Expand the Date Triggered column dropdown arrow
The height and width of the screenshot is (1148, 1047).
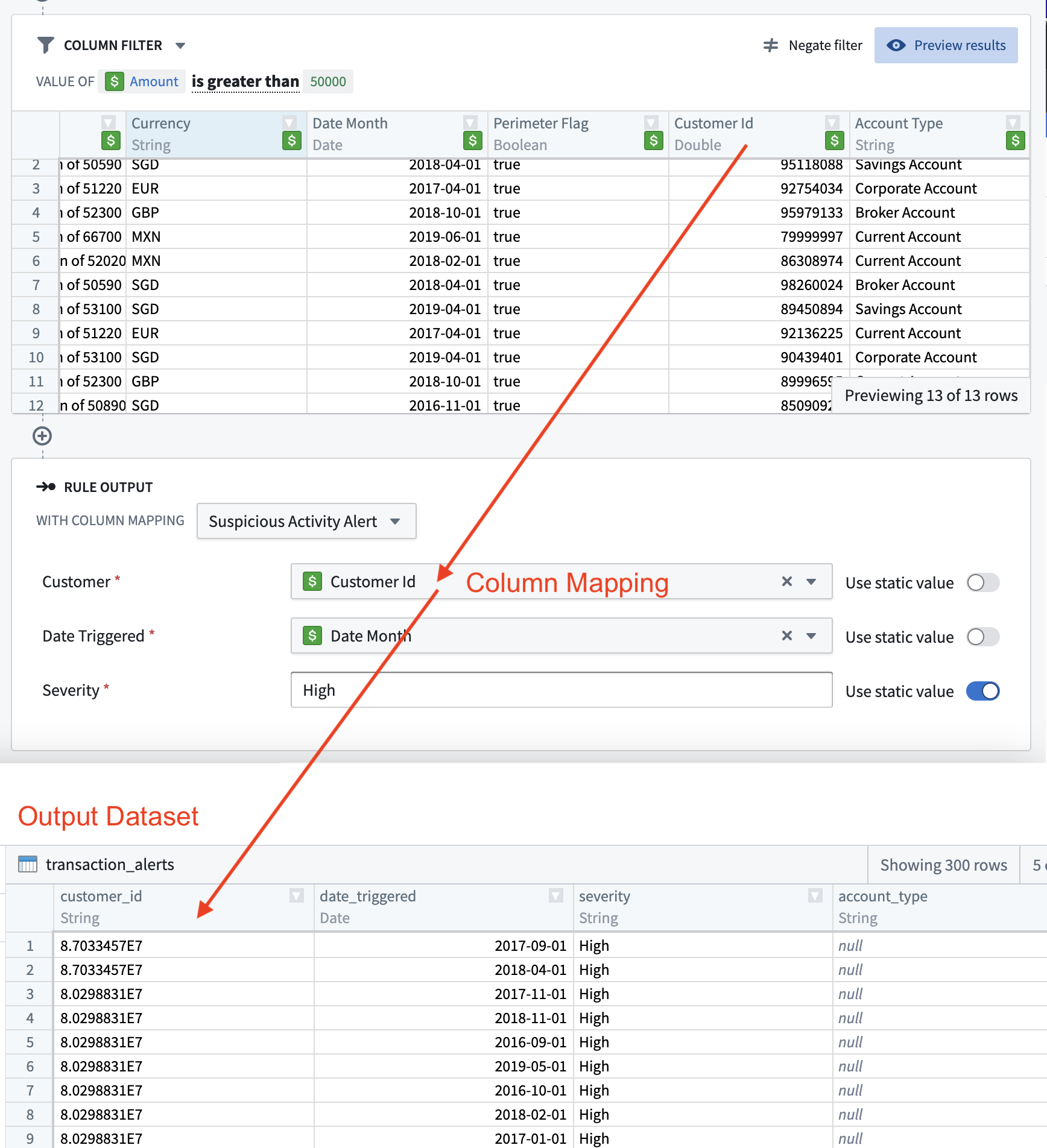click(x=811, y=636)
